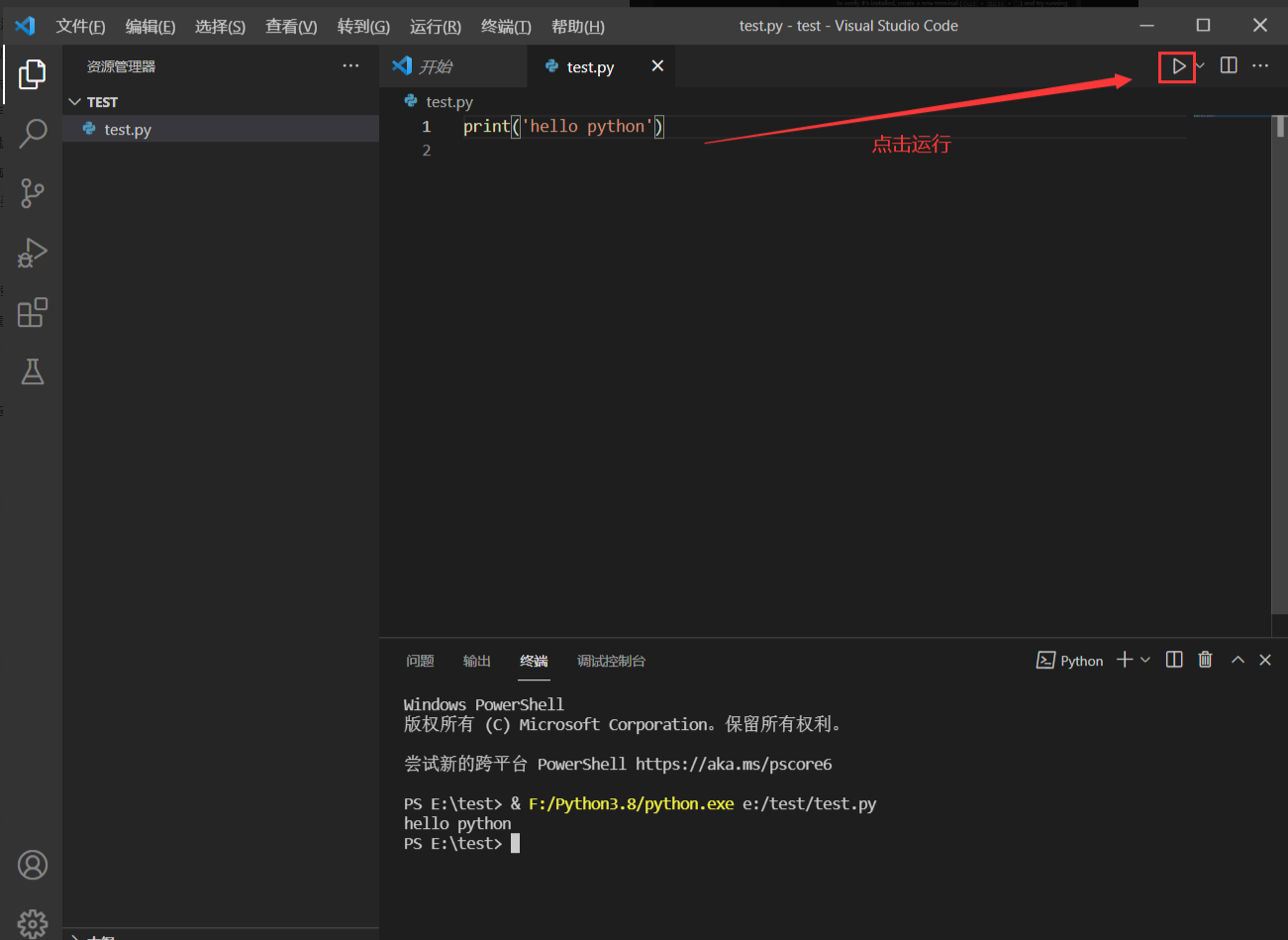Open editor More Actions ellipsis

click(x=1260, y=65)
